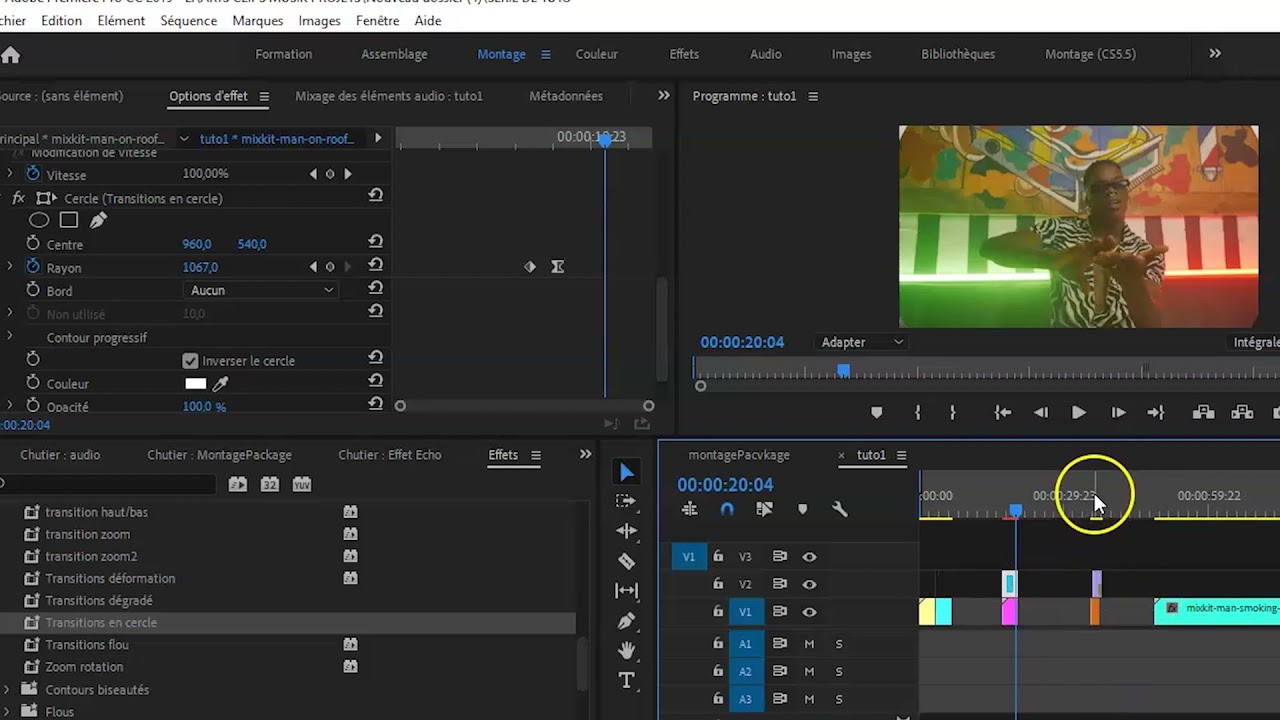Go to In point
Image resolution: width=1280 pixels, height=720 pixels.
pyautogui.click(x=1003, y=412)
